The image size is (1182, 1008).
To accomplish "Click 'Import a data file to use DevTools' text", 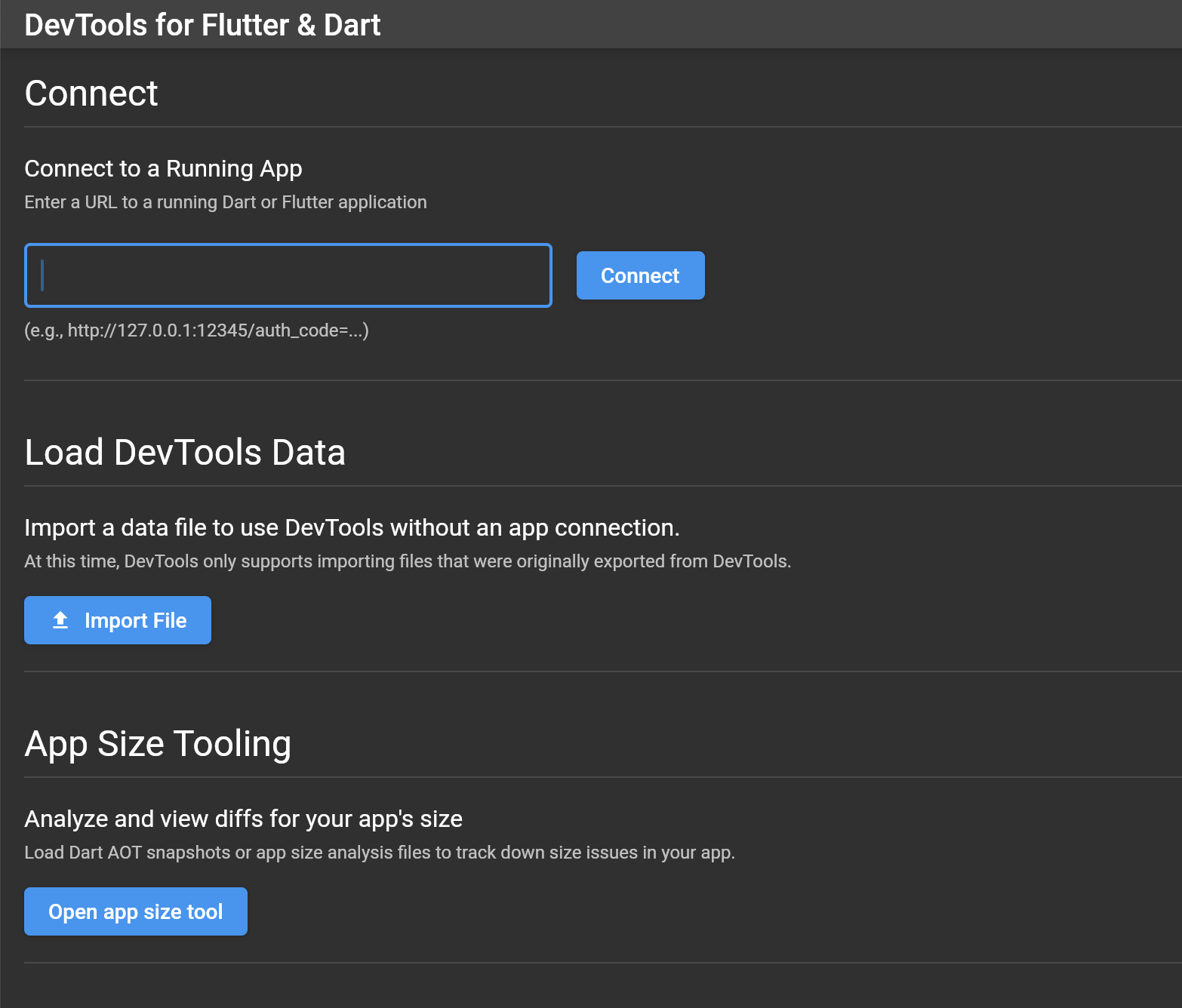I will coord(352,527).
